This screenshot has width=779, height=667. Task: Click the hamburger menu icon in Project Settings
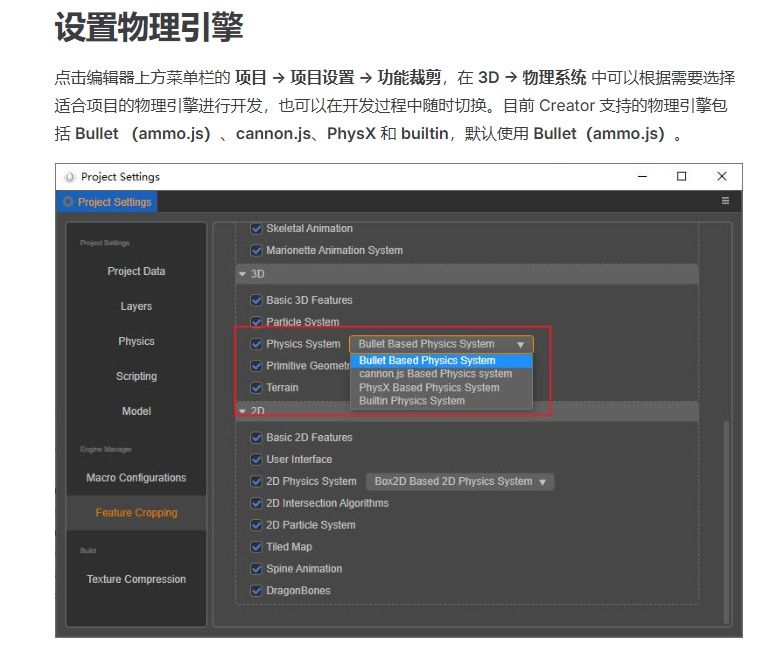click(725, 201)
